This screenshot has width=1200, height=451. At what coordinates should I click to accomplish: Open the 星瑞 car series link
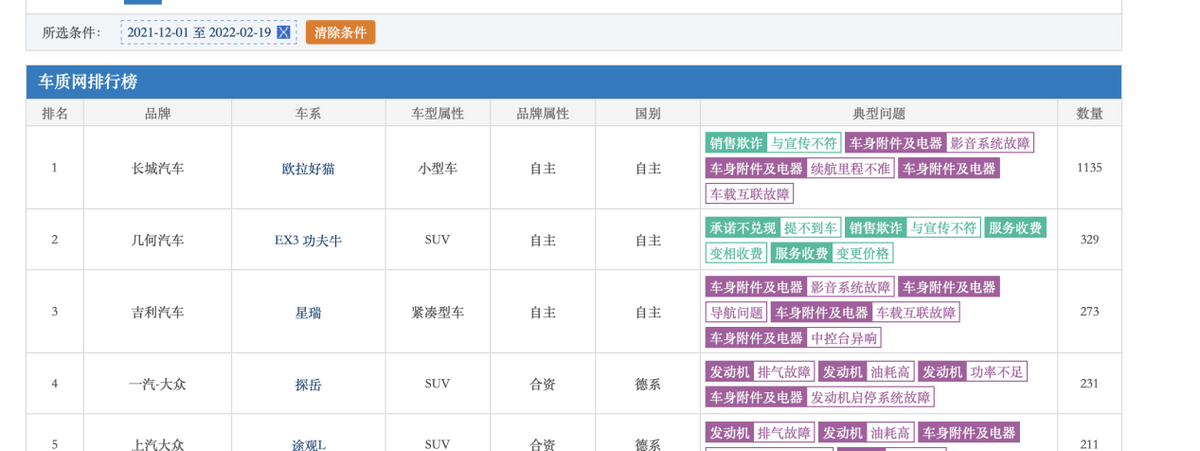tap(308, 312)
